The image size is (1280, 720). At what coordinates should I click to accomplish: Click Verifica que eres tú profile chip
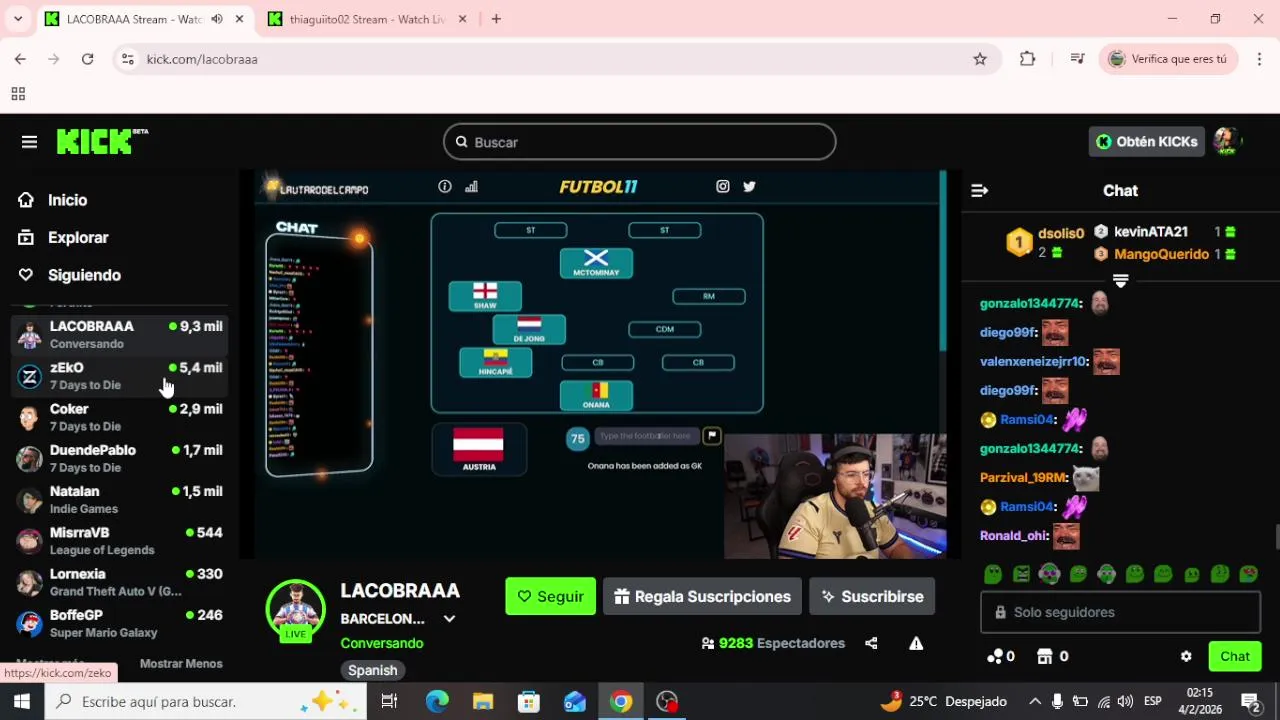tap(1167, 59)
